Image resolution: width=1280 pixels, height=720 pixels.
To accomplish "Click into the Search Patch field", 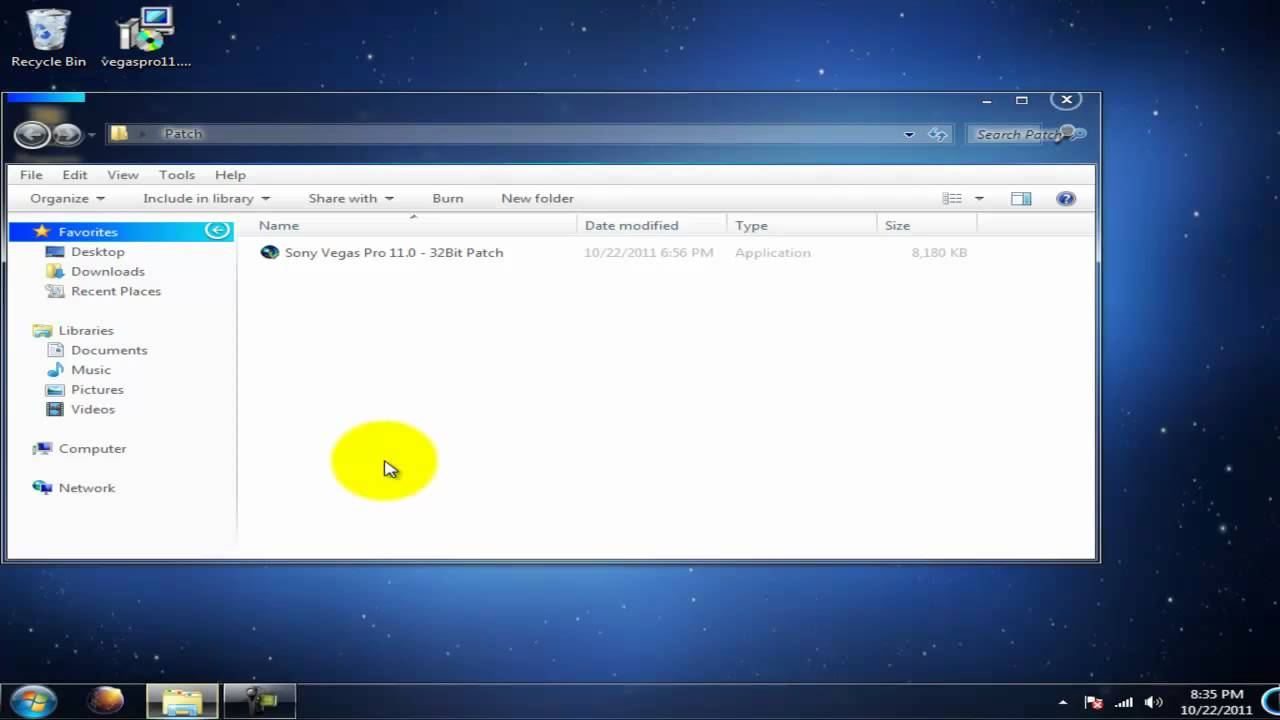I will coord(1017,134).
